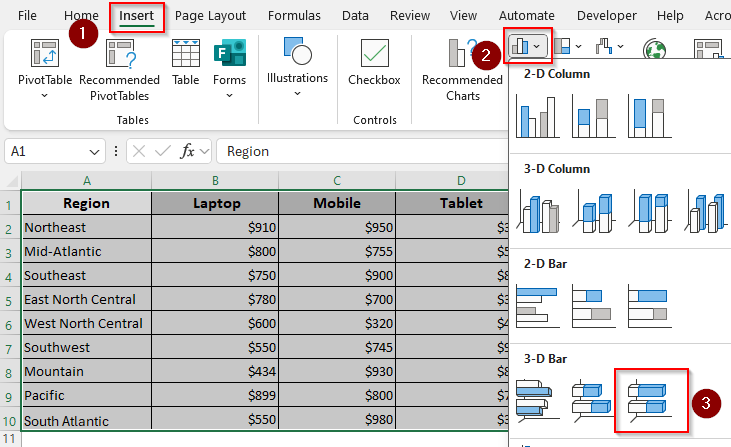The width and height of the screenshot is (731, 447).
Task: Select the Northeast cell
Action: point(87,227)
